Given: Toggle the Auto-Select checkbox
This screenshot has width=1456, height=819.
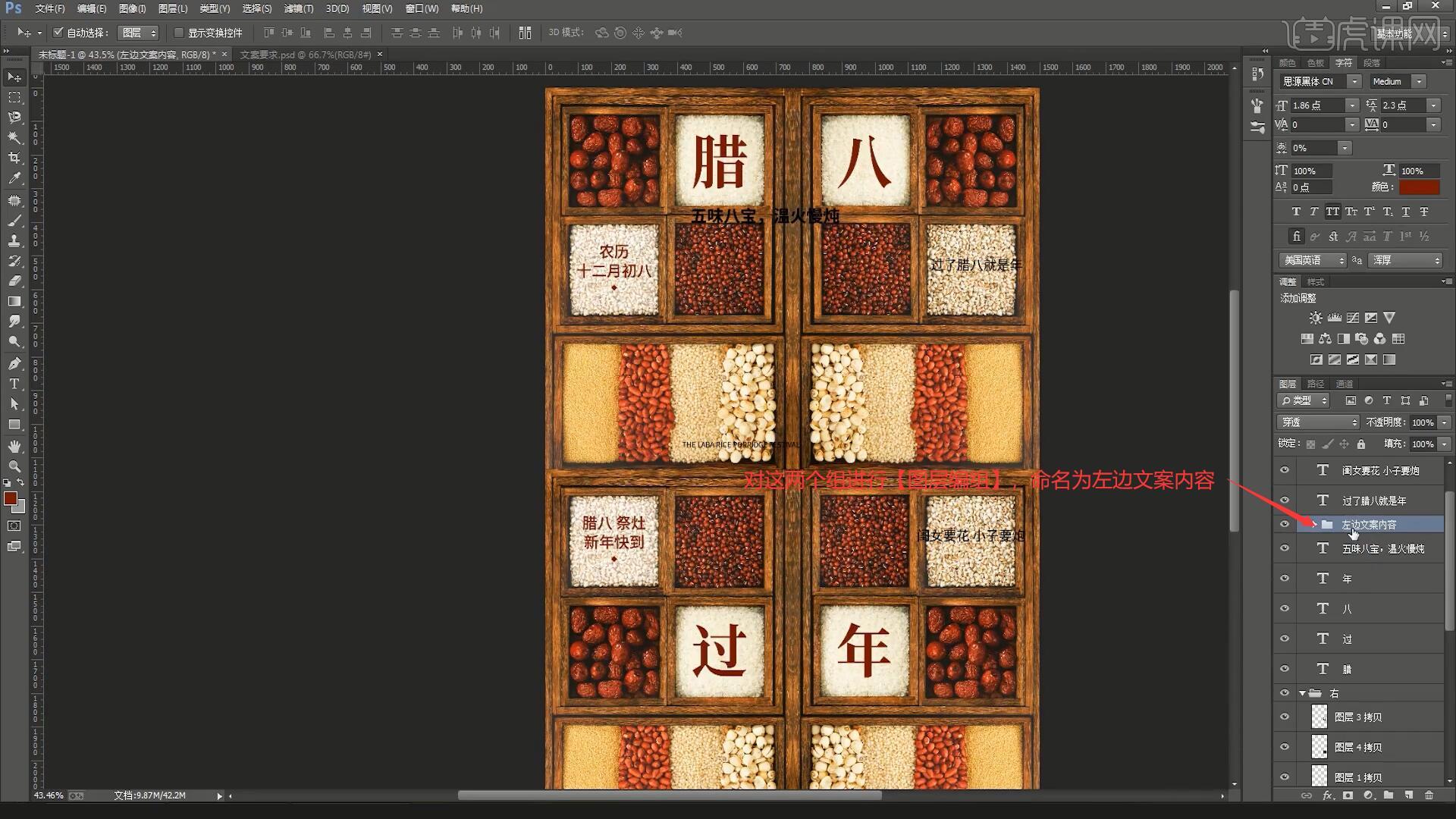Looking at the screenshot, I should (x=58, y=33).
